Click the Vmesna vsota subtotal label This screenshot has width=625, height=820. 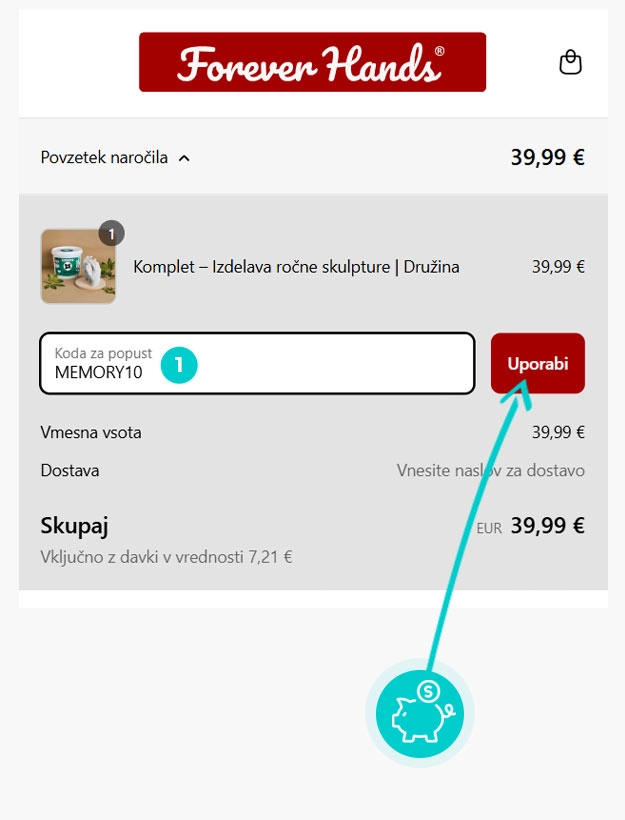(91, 432)
